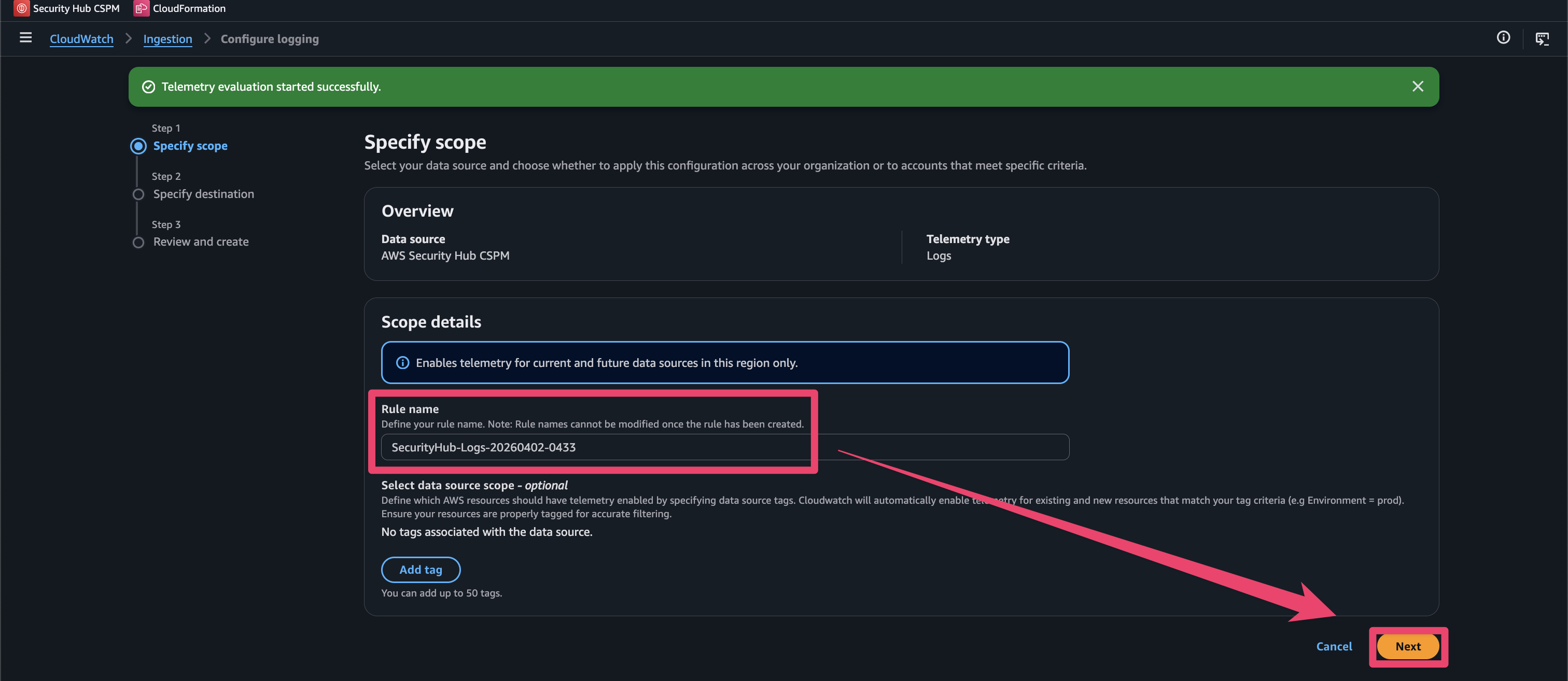This screenshot has height=681, width=1568.
Task: Click the Cancel link
Action: (1334, 646)
